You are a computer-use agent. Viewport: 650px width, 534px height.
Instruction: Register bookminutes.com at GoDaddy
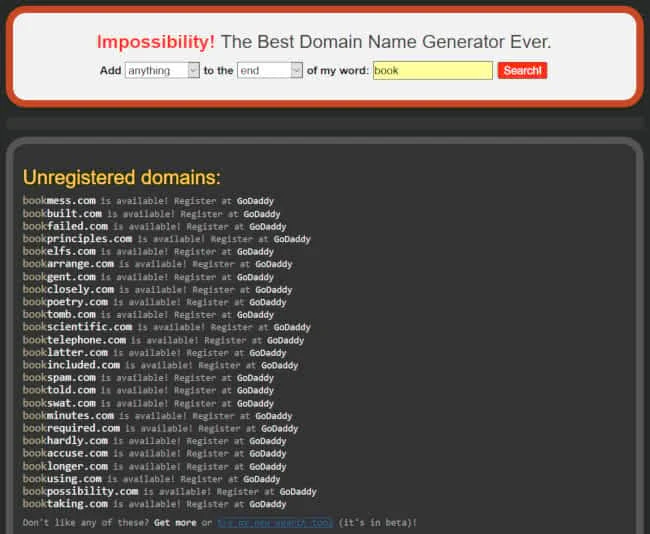coord(274,416)
